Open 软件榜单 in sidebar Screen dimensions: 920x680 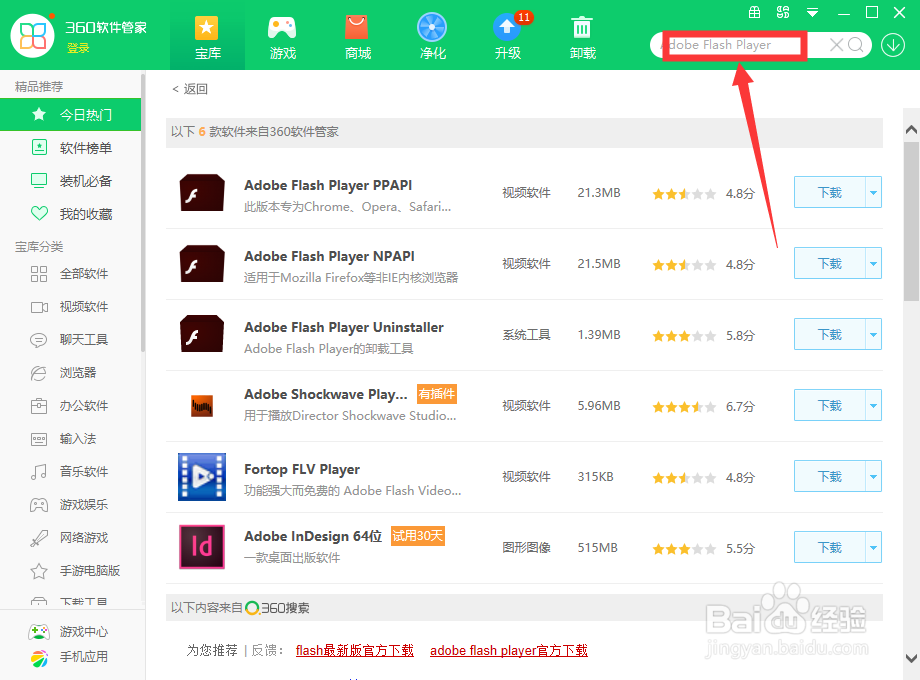pos(70,148)
